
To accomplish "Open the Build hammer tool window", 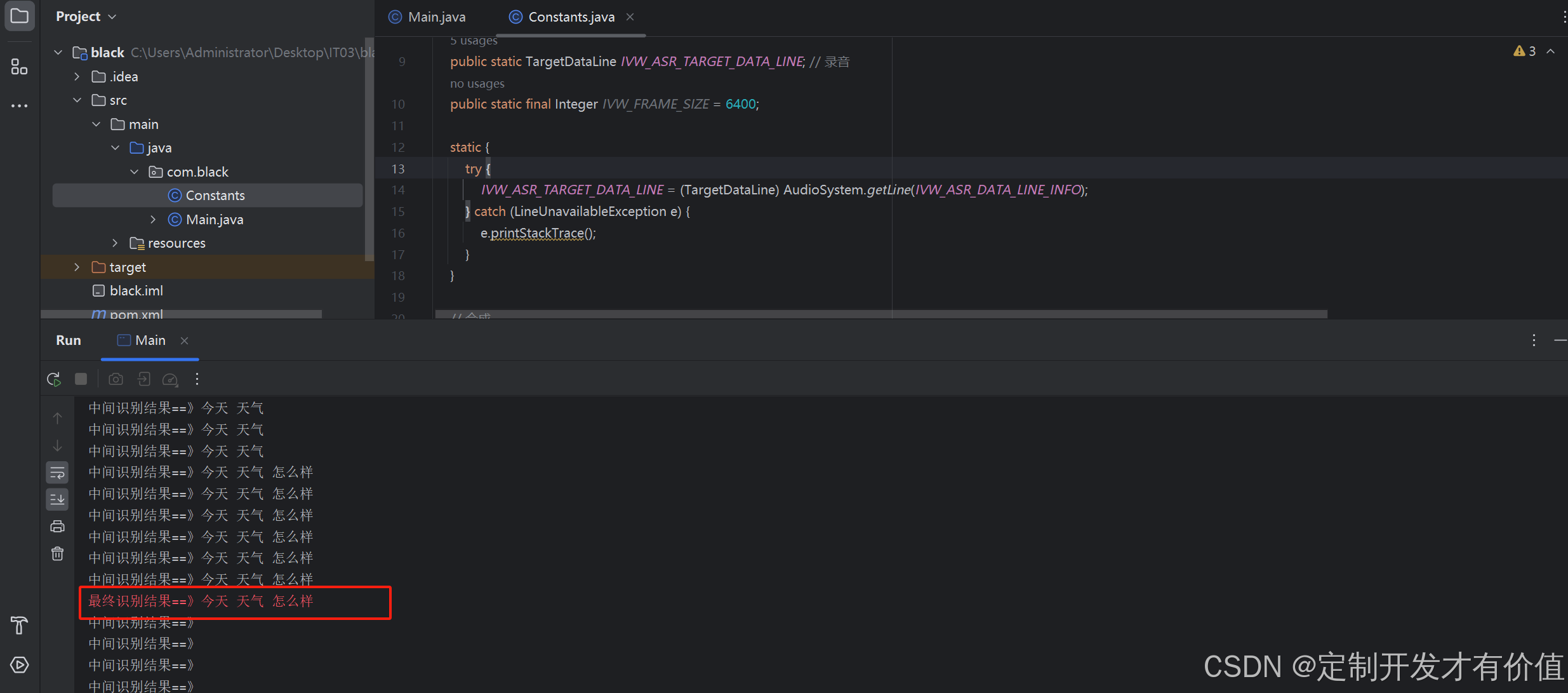I will (x=19, y=626).
